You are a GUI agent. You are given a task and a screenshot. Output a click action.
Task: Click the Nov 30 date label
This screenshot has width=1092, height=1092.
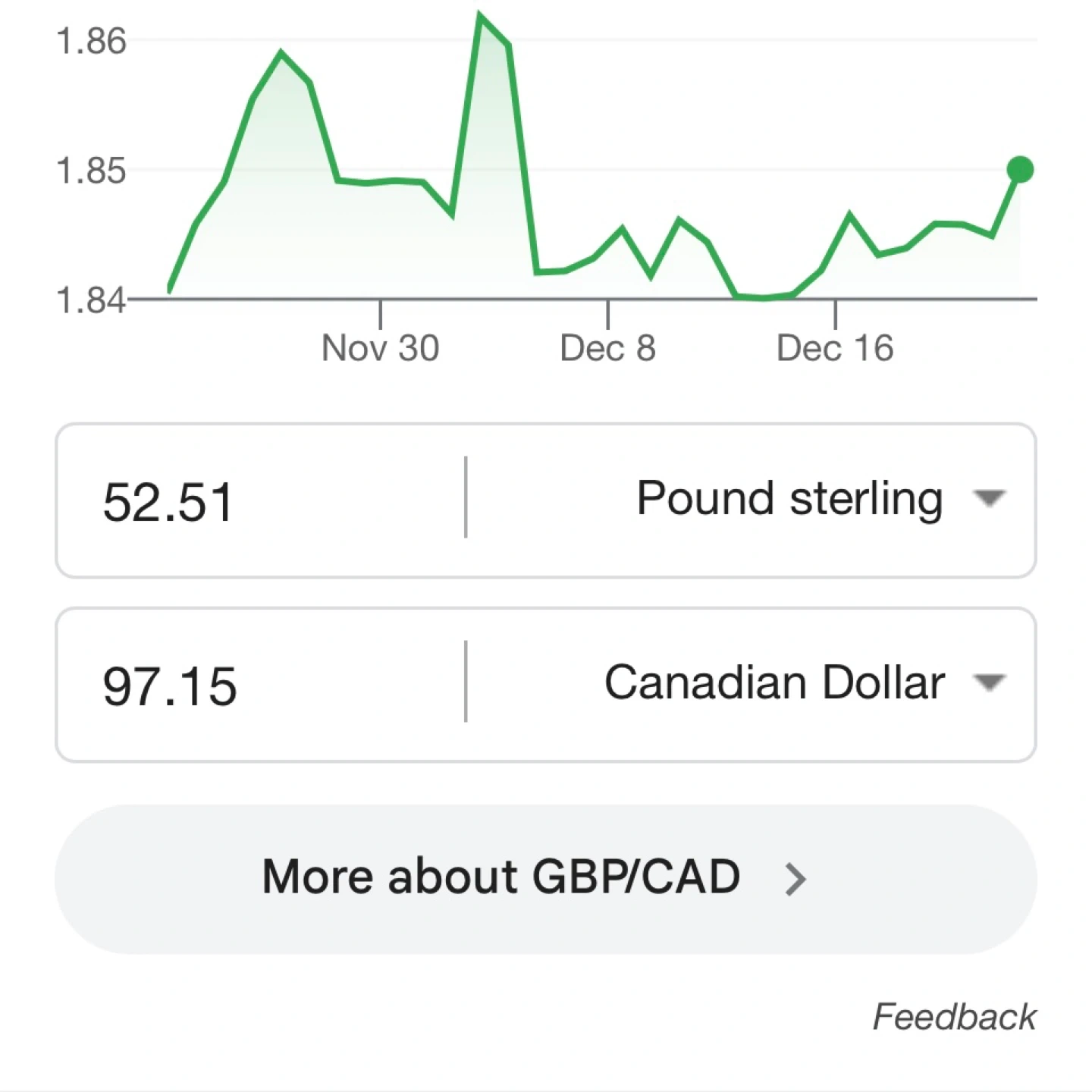coord(380,348)
